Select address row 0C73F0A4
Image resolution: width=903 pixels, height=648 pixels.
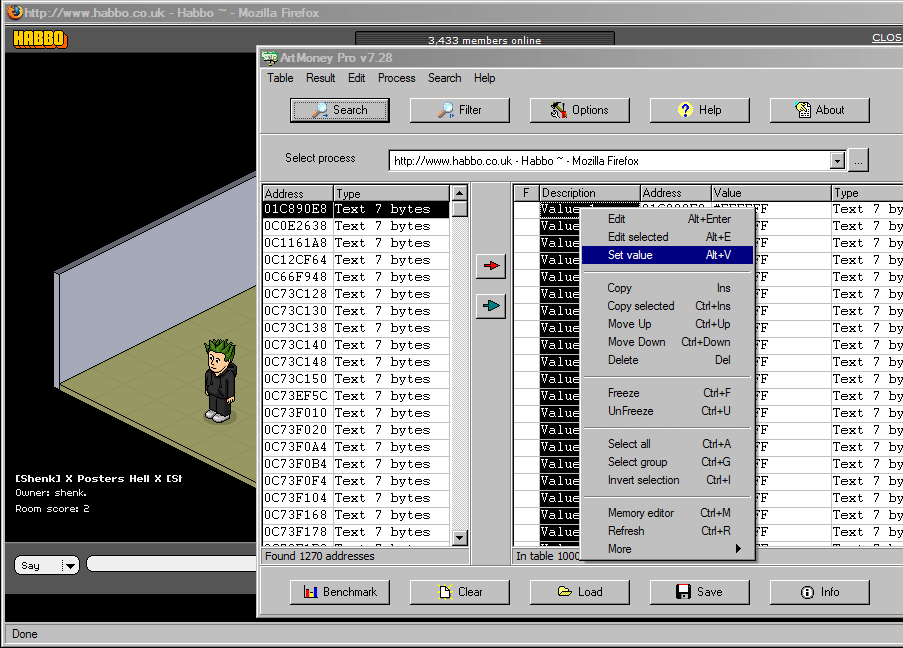pyautogui.click(x=356, y=447)
